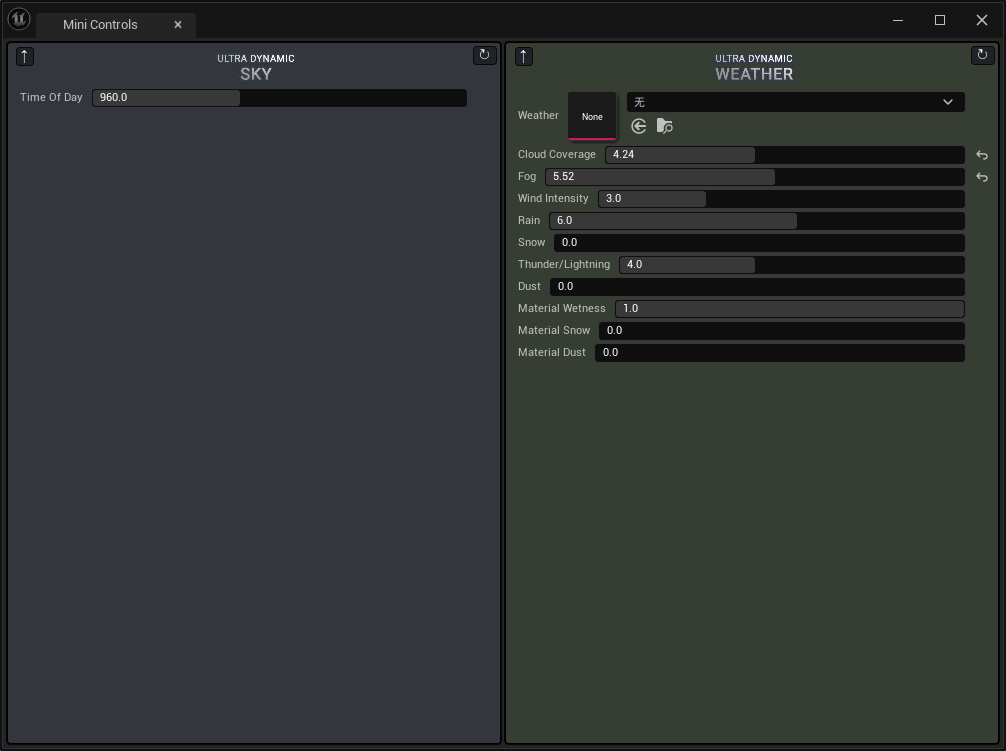
Task: Select the Ultra Dynamic Weather actor arrow icon
Action: 524,56
